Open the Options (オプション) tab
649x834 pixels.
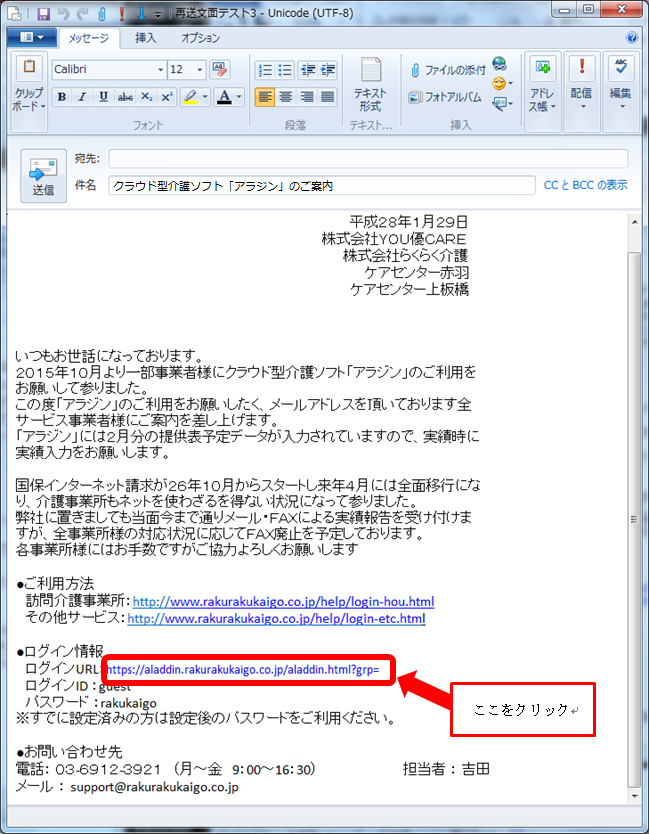(201, 37)
